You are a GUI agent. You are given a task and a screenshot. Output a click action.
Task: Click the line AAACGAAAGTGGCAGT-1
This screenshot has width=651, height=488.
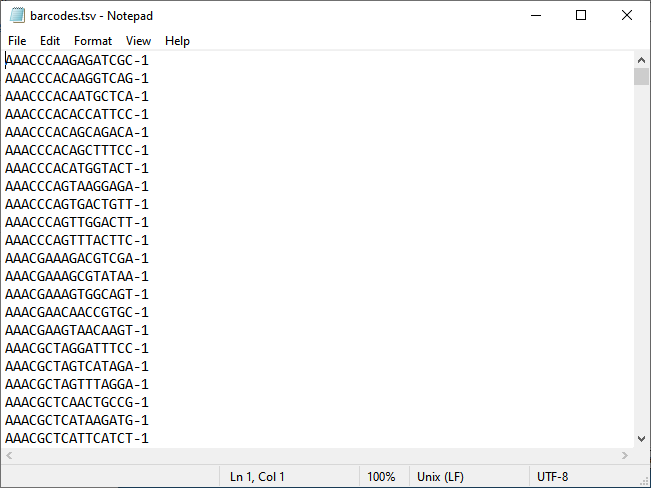click(77, 294)
